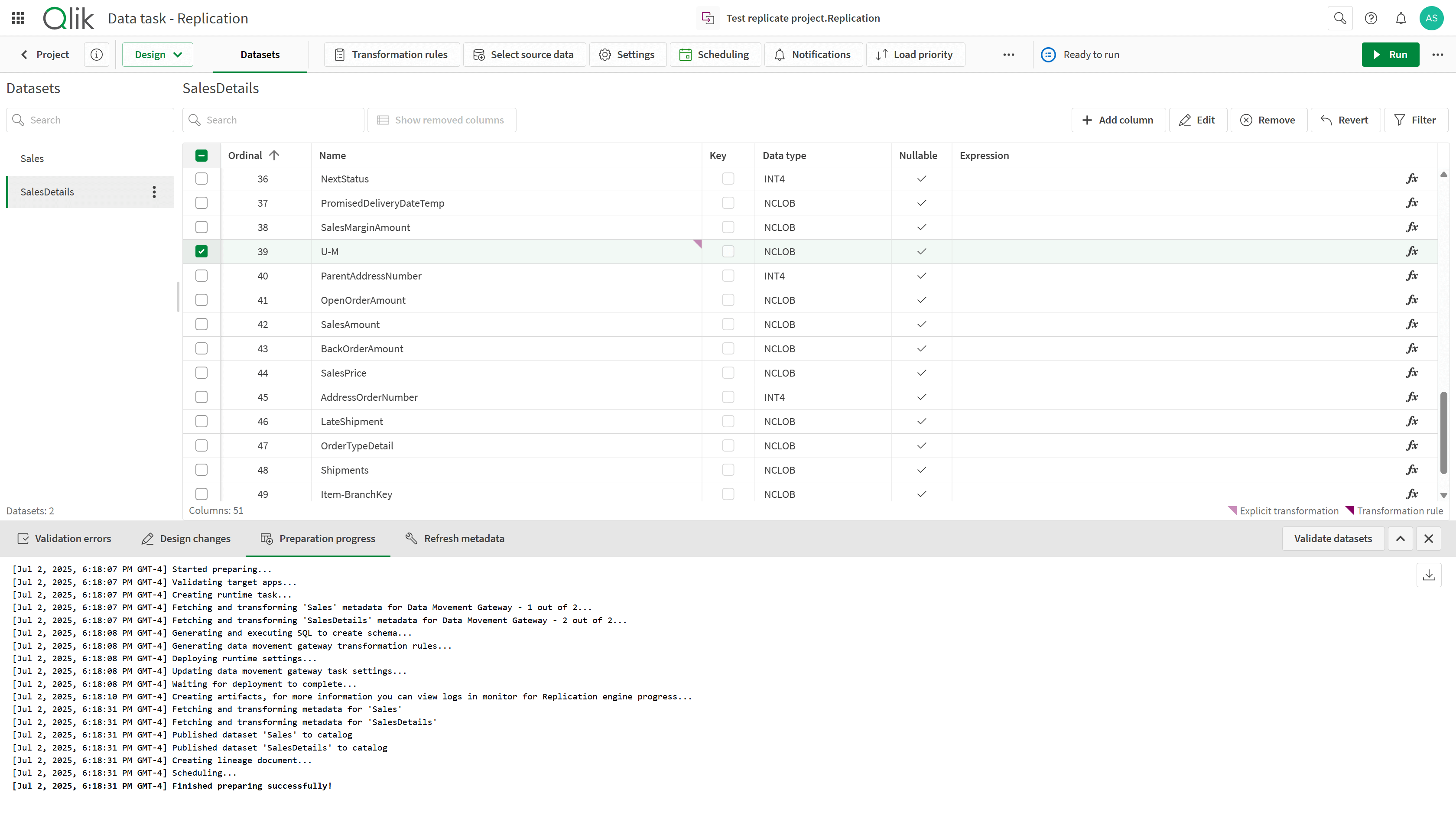Viewport: 1456px width, 819px height.
Task: Toggle Key checkbox for PromisedDeliveryDateTemp
Action: tap(728, 202)
